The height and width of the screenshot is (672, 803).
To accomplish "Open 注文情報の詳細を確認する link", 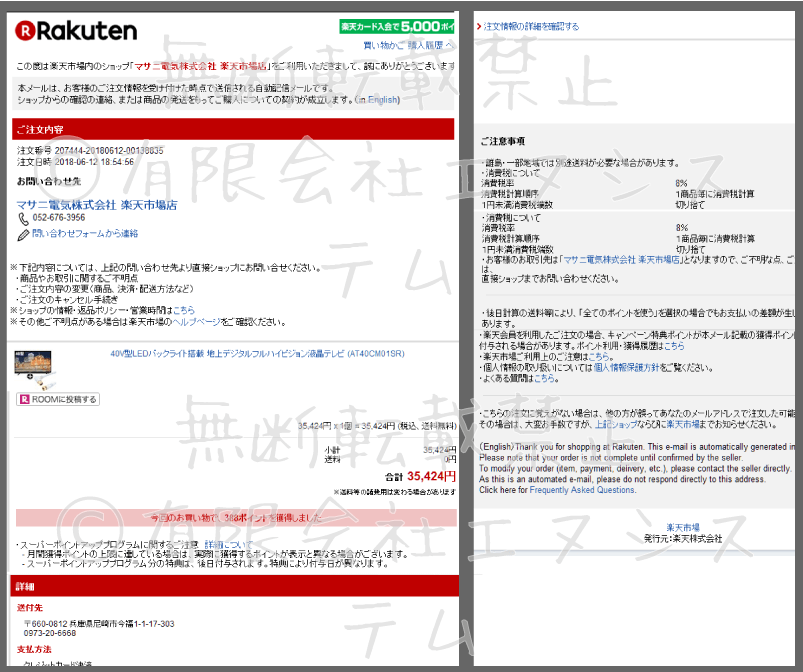I will (531, 27).
